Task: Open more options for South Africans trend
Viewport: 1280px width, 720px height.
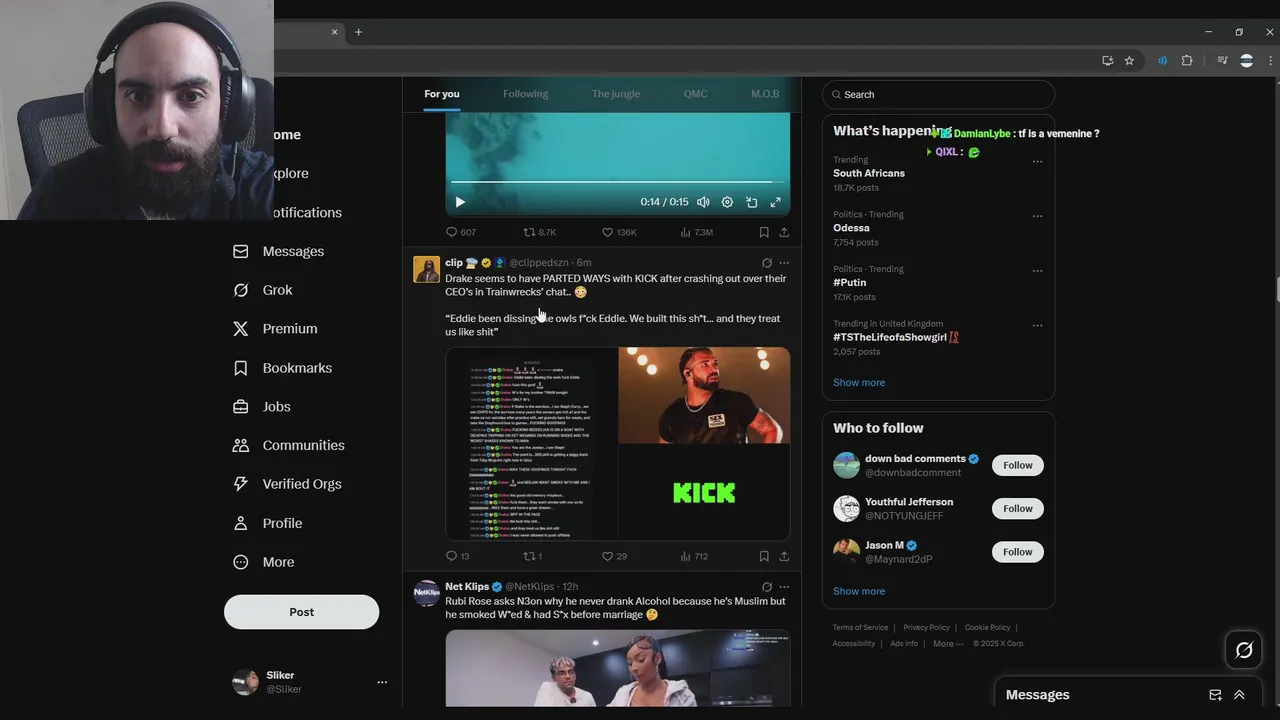Action: [1037, 161]
